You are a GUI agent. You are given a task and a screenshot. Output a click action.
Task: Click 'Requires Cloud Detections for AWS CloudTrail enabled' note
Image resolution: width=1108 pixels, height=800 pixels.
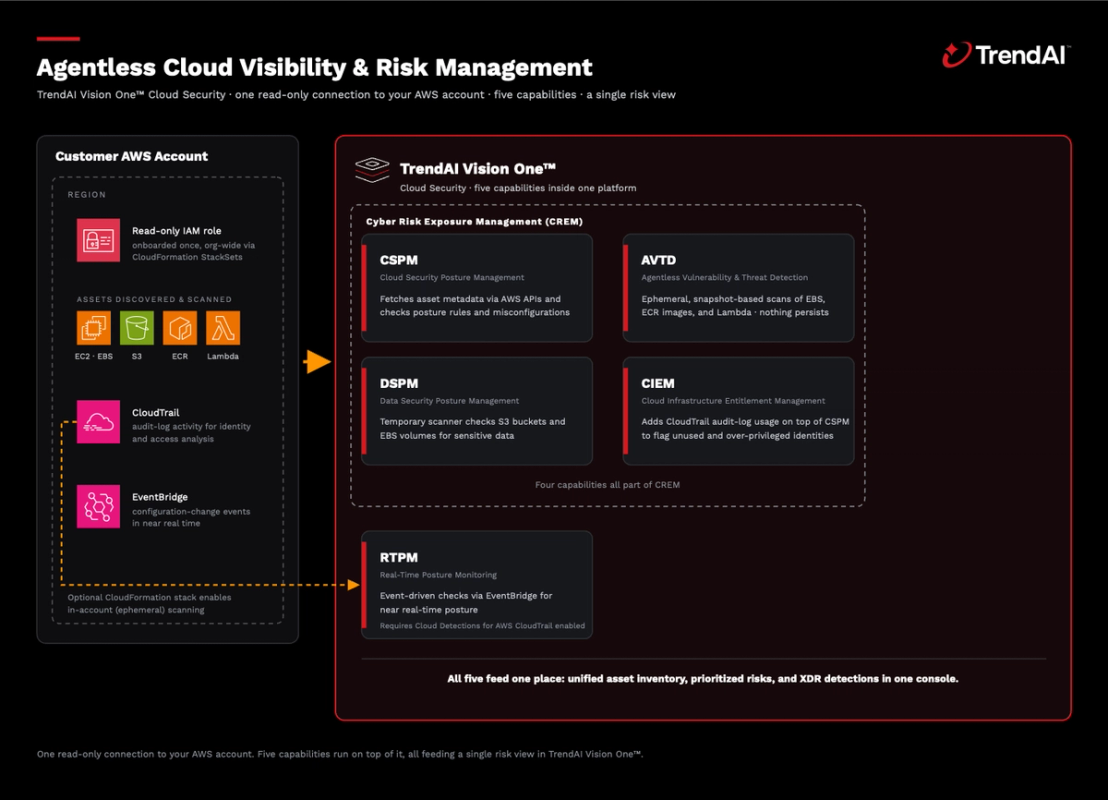(483, 625)
